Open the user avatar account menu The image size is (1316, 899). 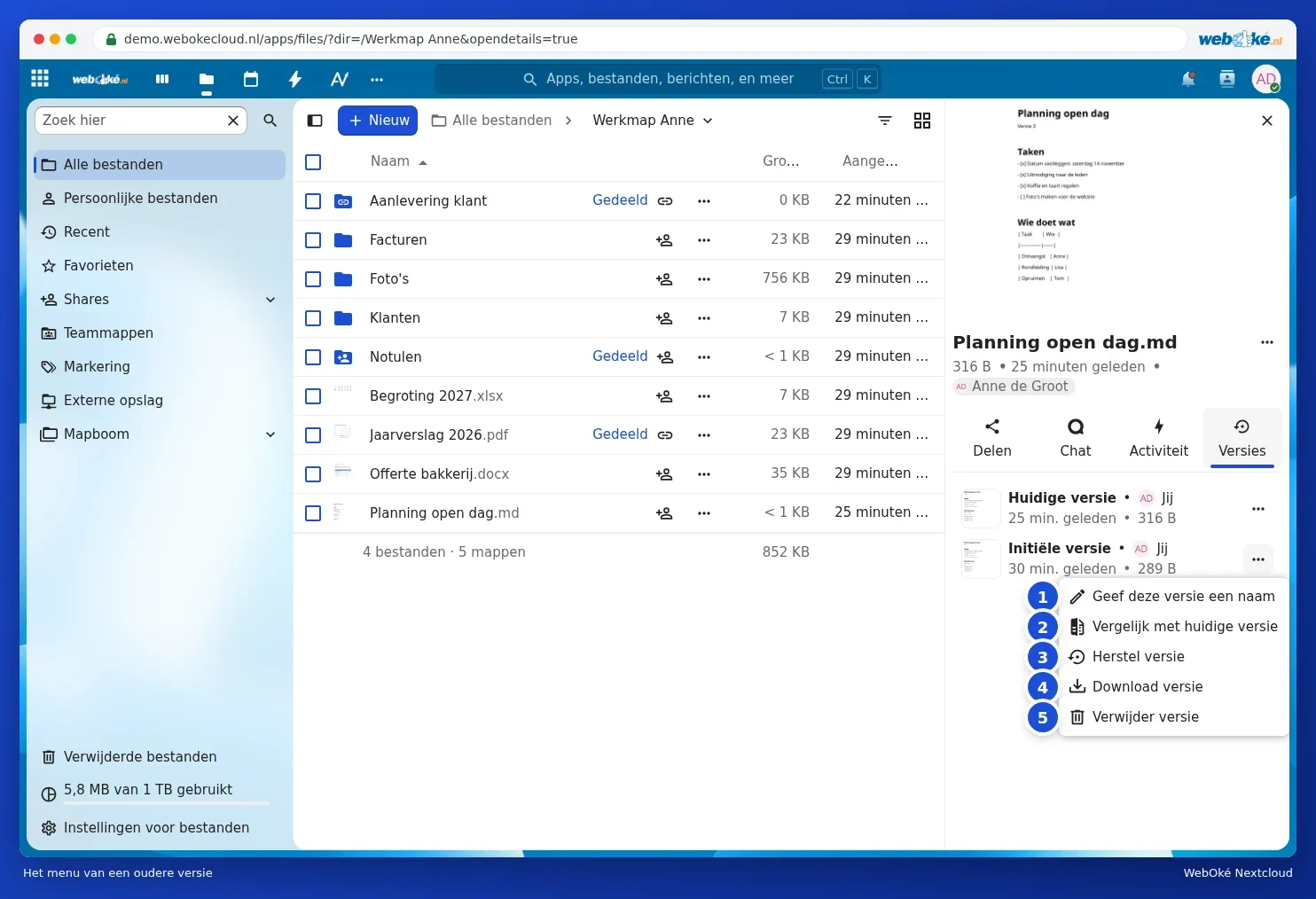1266,79
